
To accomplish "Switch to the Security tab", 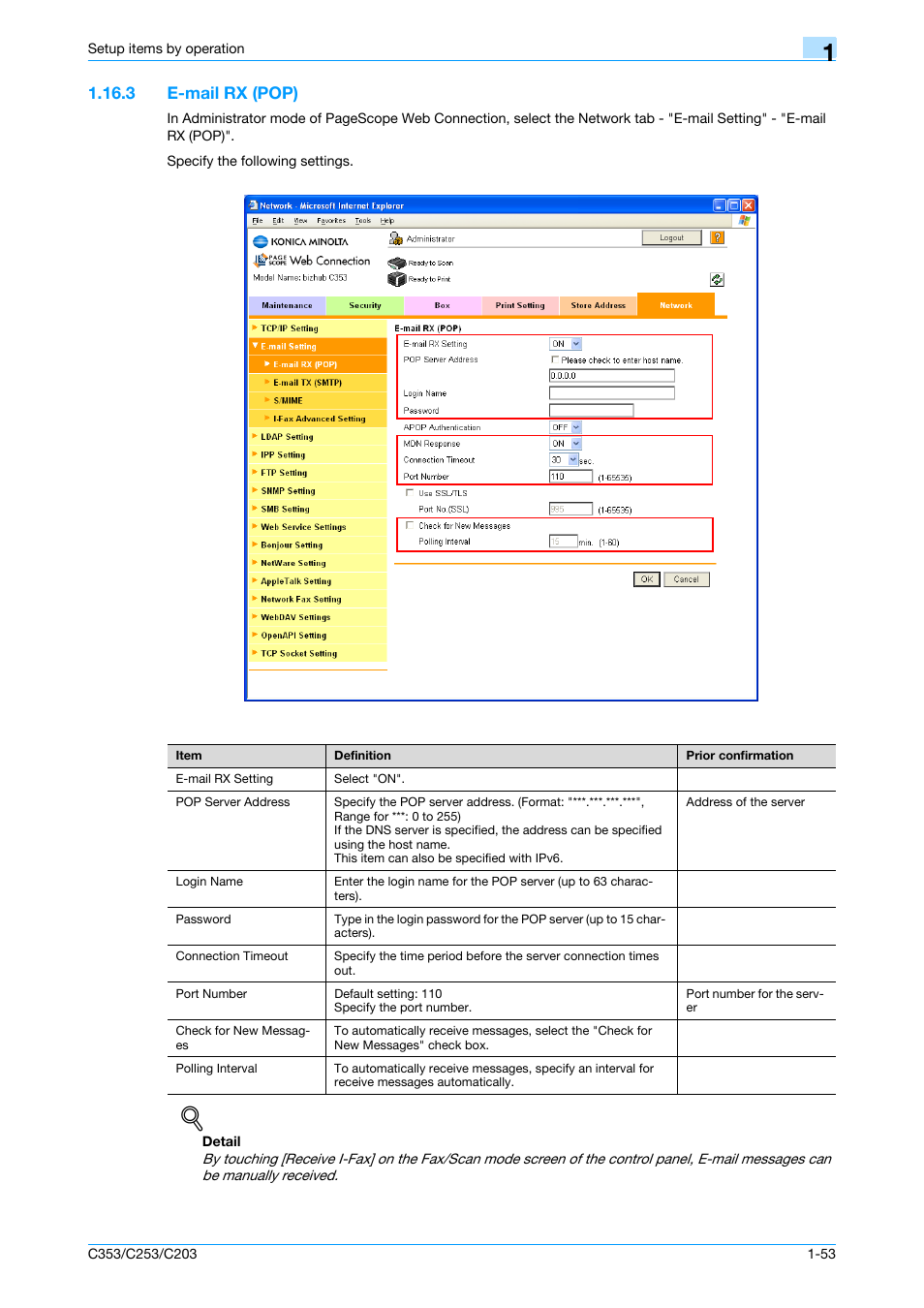I will (x=365, y=305).
